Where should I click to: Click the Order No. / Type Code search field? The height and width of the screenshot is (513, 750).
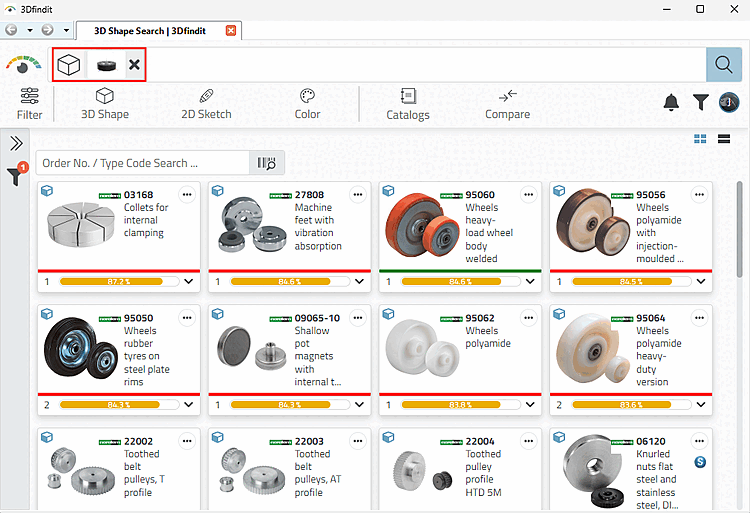pyautogui.click(x=143, y=163)
